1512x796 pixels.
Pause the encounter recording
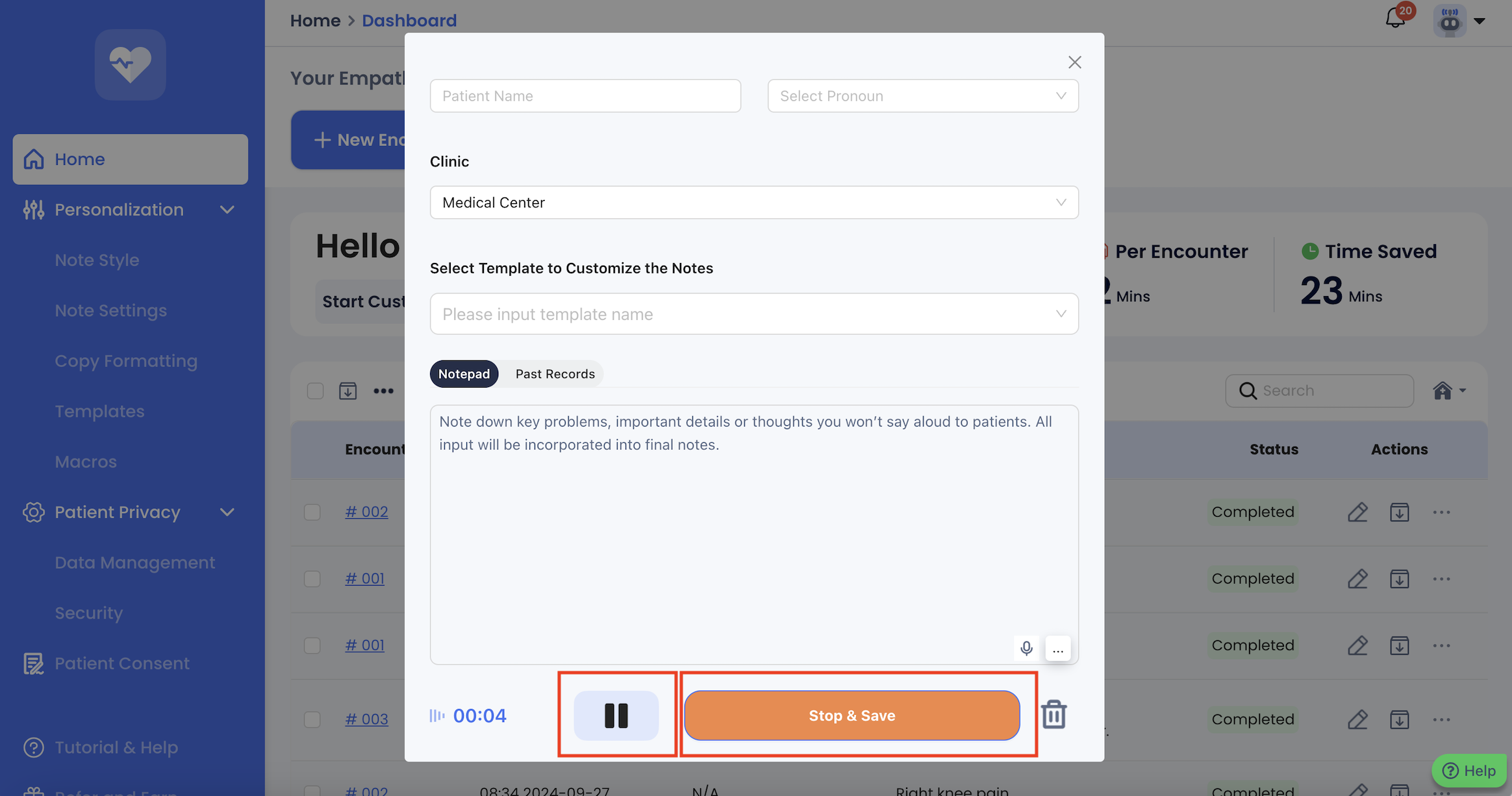point(616,715)
